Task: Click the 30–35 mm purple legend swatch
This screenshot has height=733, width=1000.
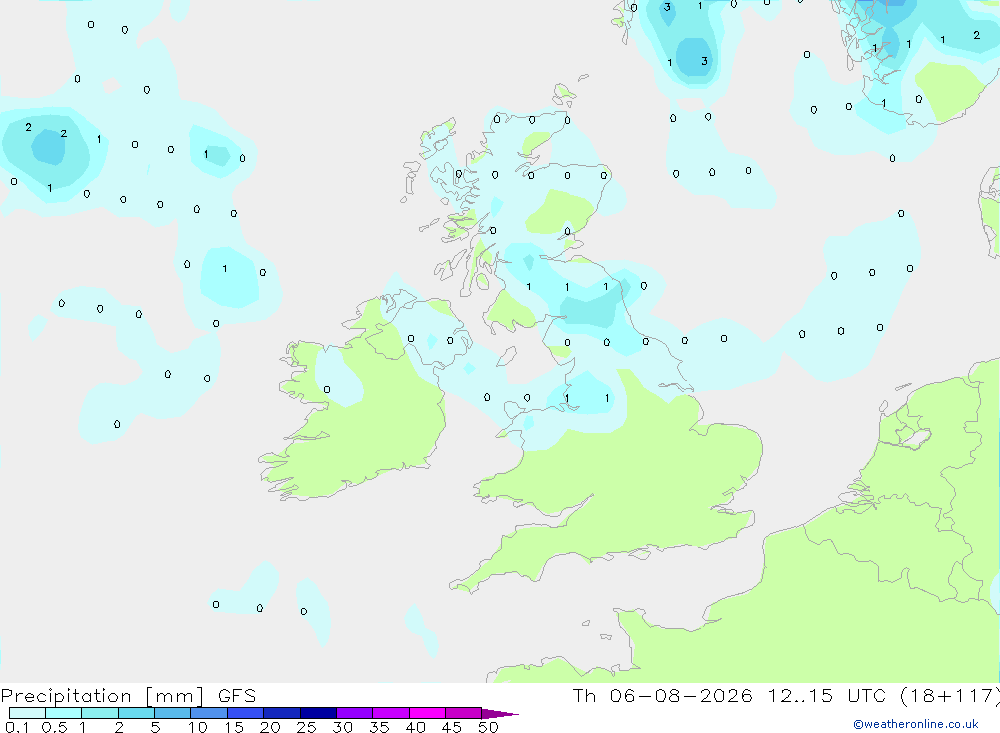Action: (x=354, y=713)
